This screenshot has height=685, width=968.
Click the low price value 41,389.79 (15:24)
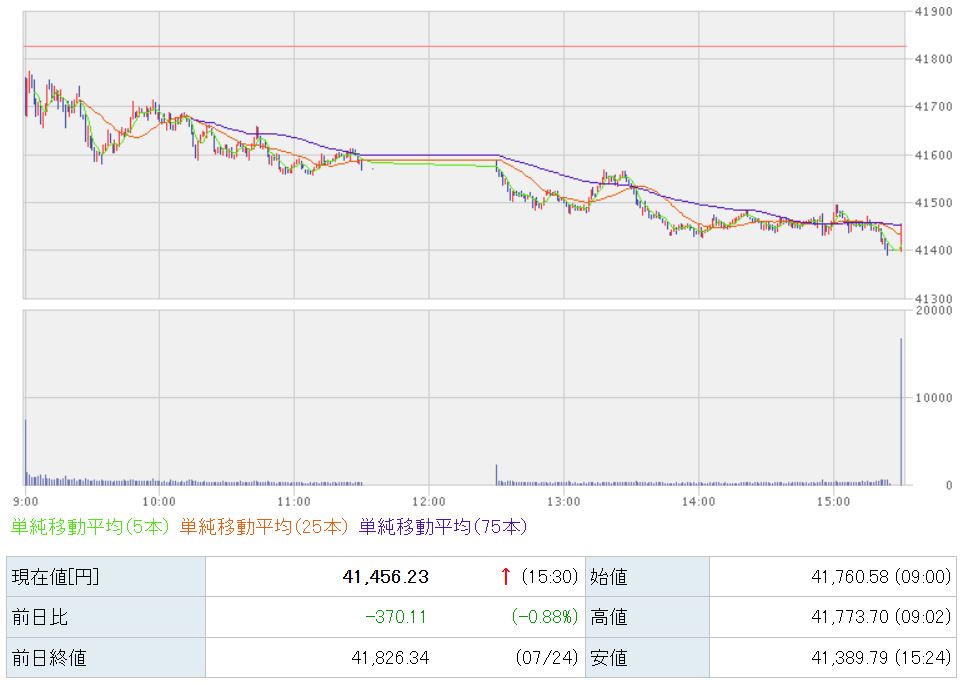click(x=881, y=658)
